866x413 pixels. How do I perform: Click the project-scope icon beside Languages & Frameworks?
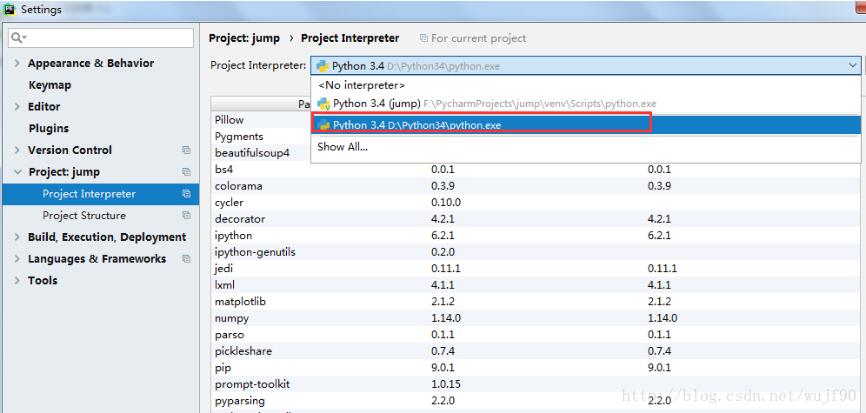[186, 259]
